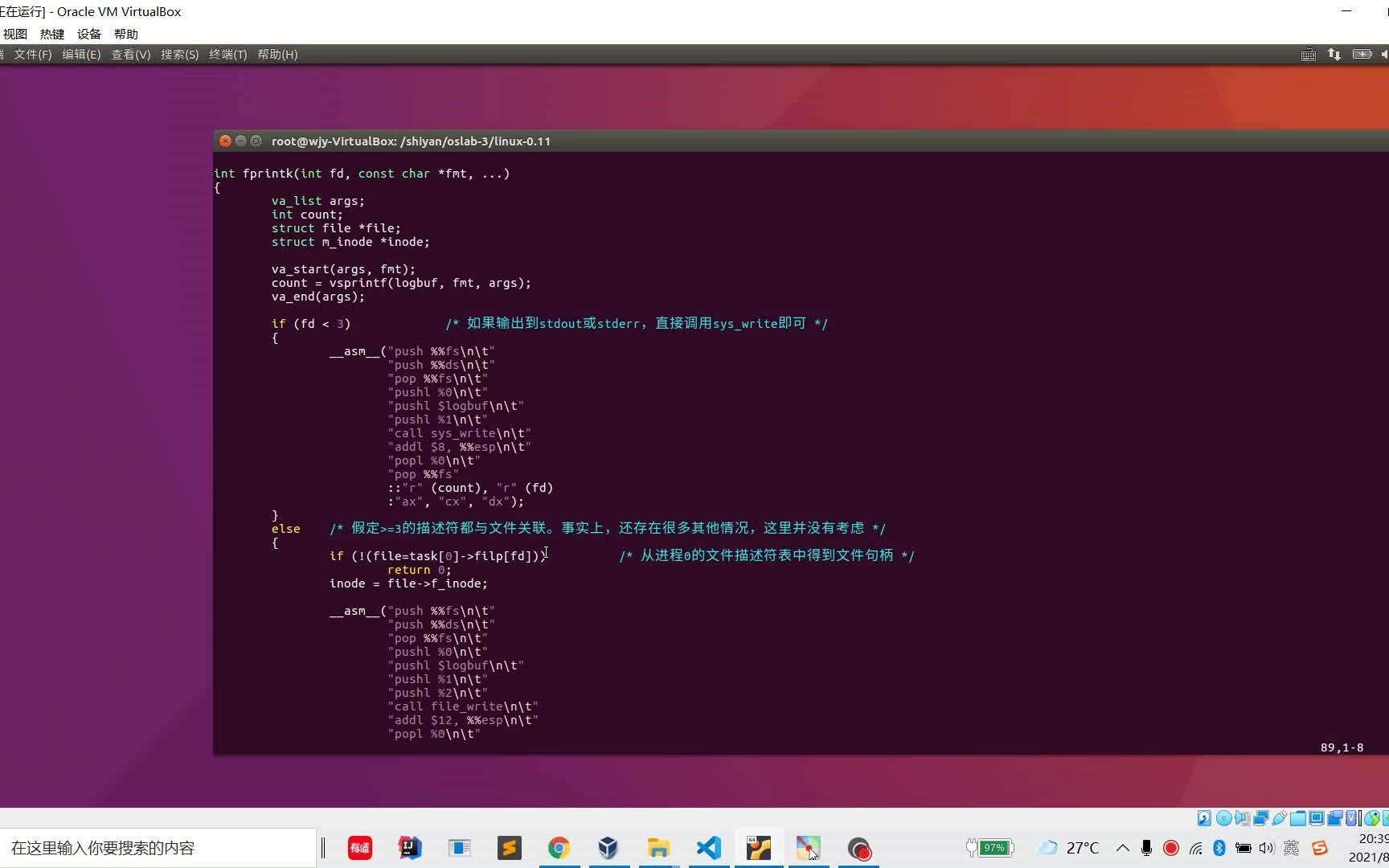This screenshot has width=1389, height=868.
Task: Click VirtualBox optical disc status icon
Action: coord(1223,818)
